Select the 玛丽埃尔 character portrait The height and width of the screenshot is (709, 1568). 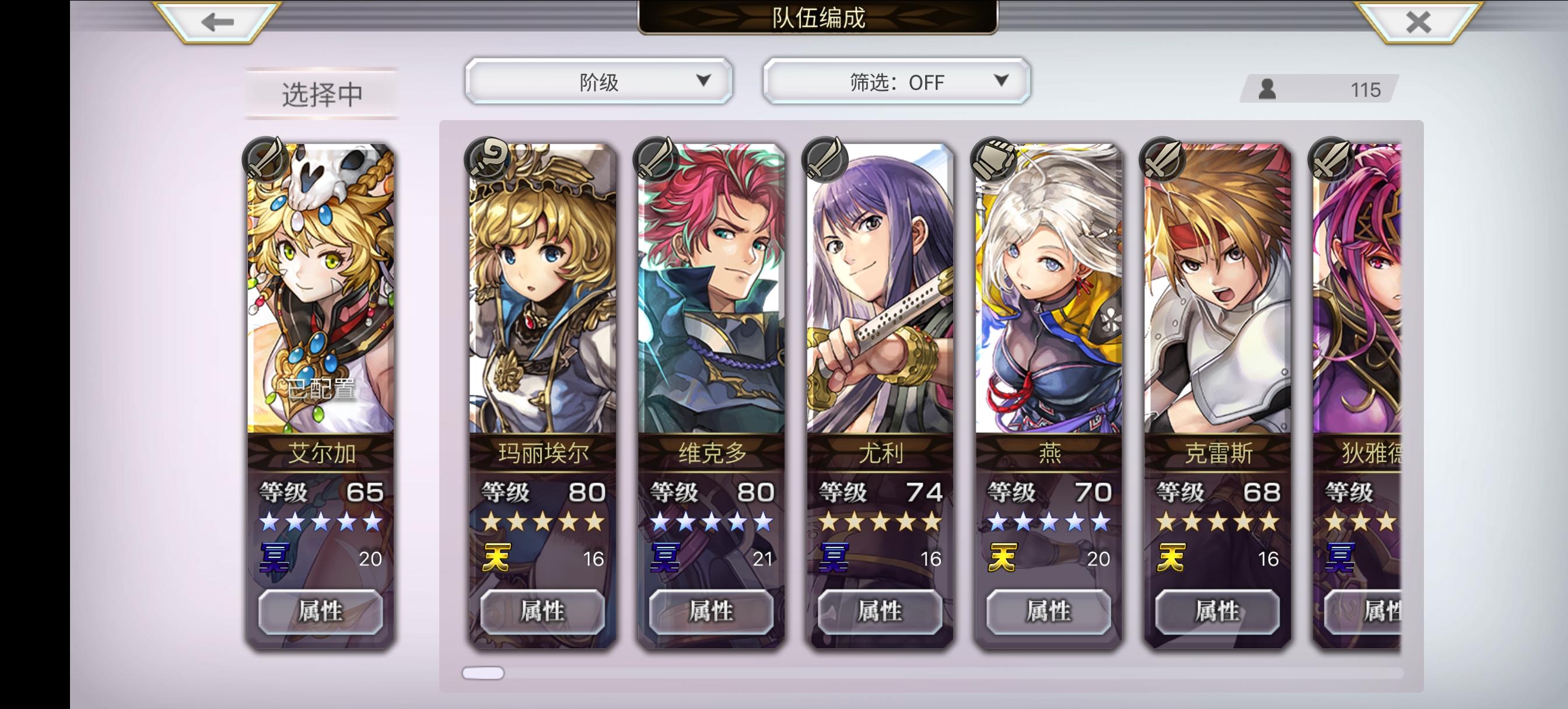click(542, 289)
